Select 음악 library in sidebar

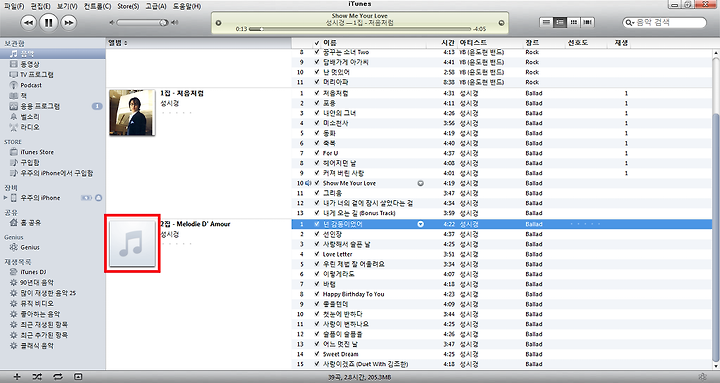tap(53, 54)
